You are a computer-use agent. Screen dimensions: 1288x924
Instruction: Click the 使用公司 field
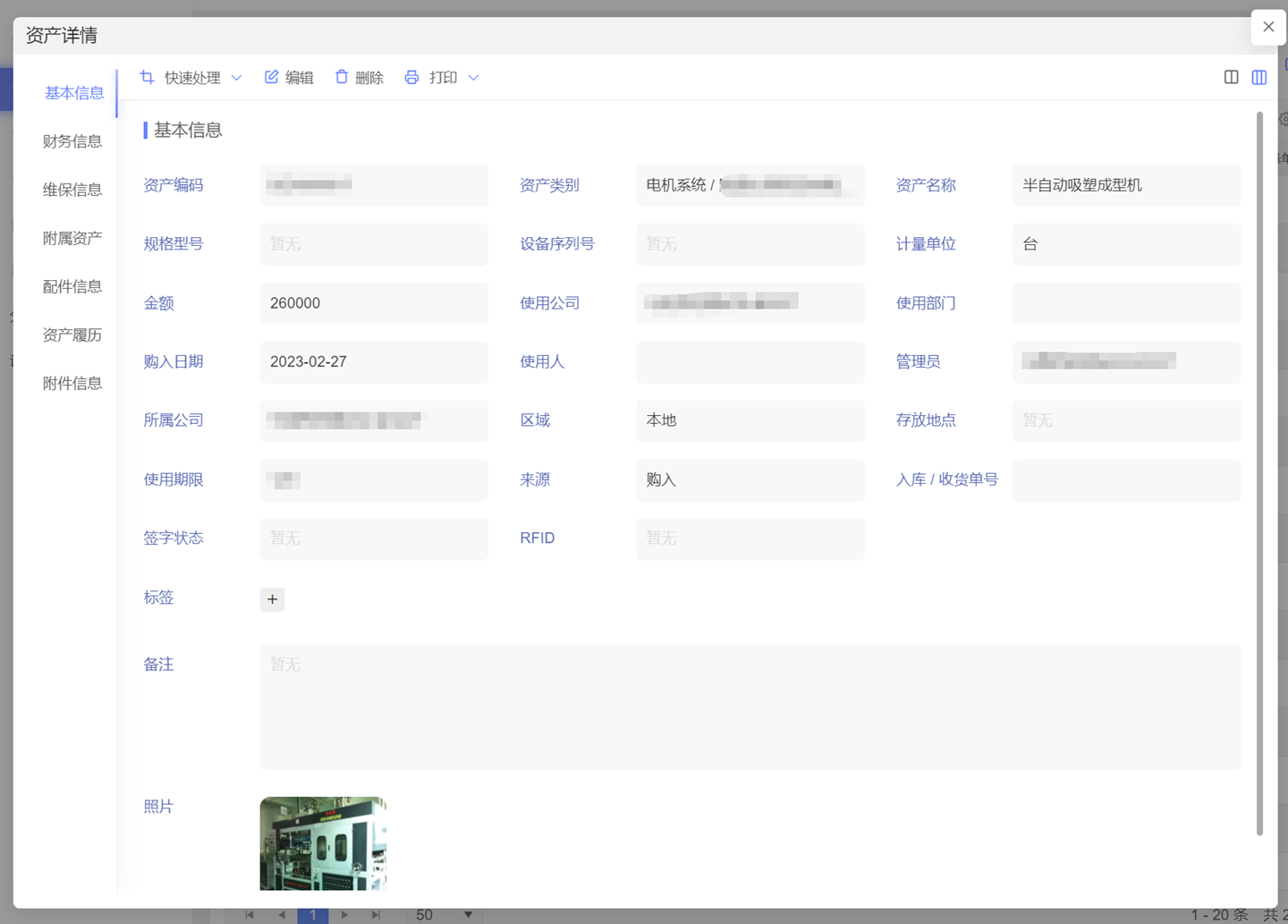tap(750, 303)
